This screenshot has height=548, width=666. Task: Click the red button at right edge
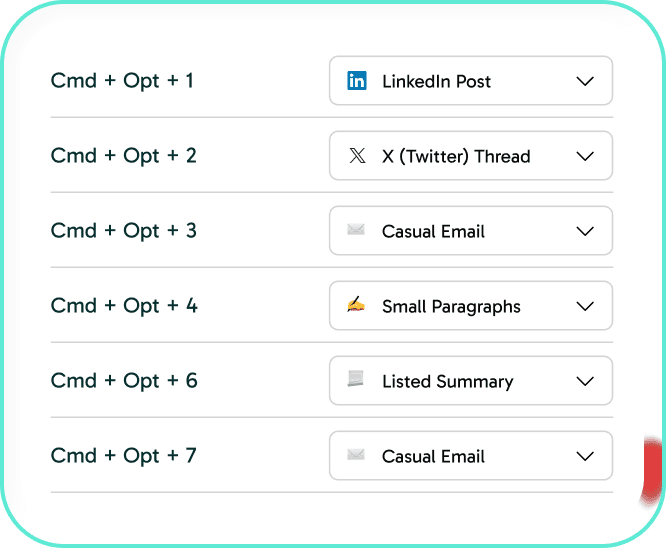pyautogui.click(x=653, y=468)
